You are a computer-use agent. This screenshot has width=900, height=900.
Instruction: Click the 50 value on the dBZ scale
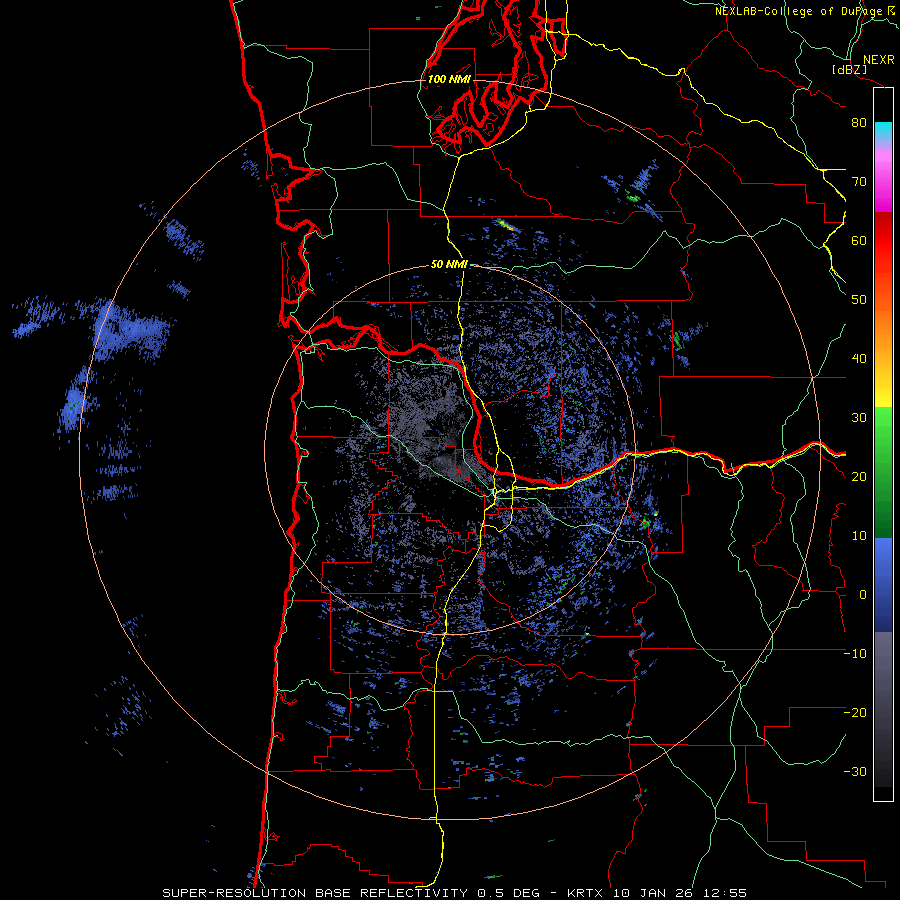[859, 300]
